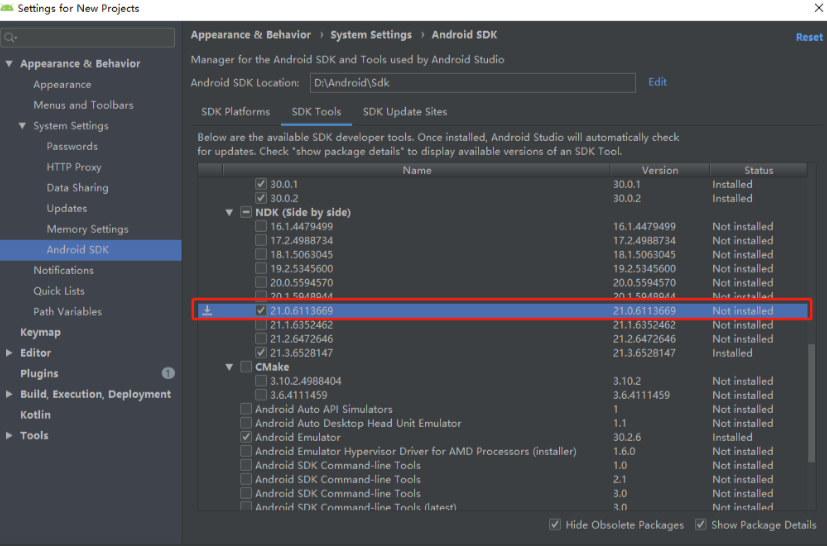Check the CMake 3.6.4111459 checkbox
The width and height of the screenshot is (827, 546).
(x=261, y=395)
